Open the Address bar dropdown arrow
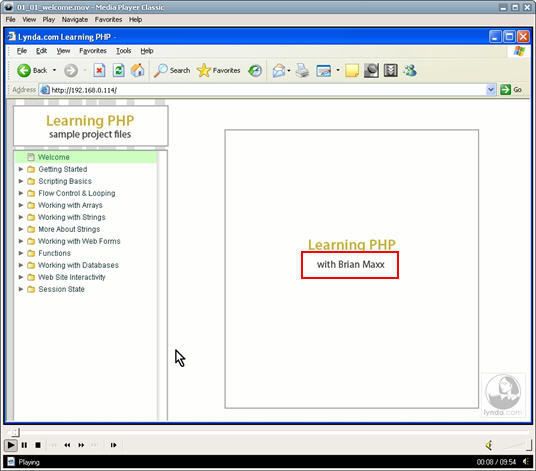 491,90
